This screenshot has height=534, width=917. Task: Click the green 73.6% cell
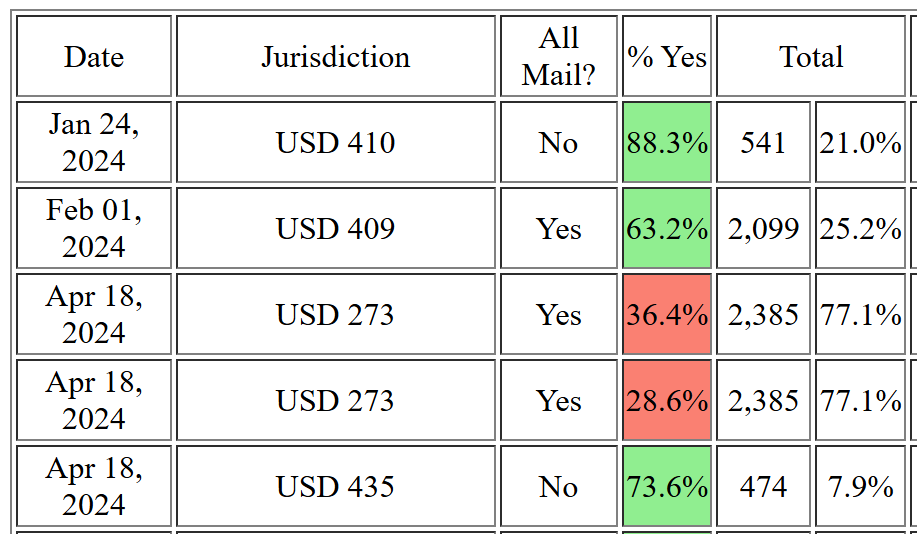(x=667, y=487)
